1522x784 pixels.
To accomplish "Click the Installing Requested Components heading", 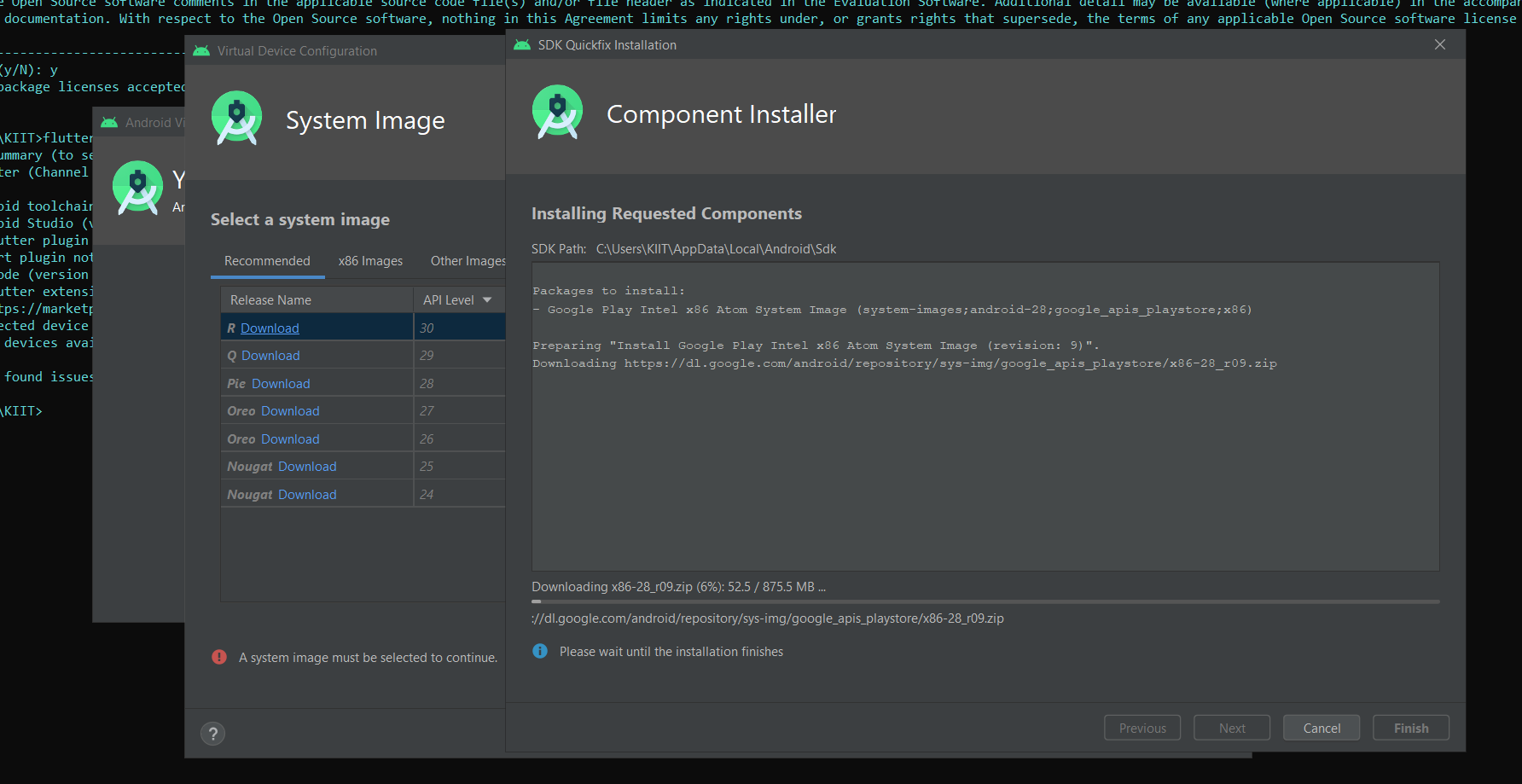I will point(666,213).
